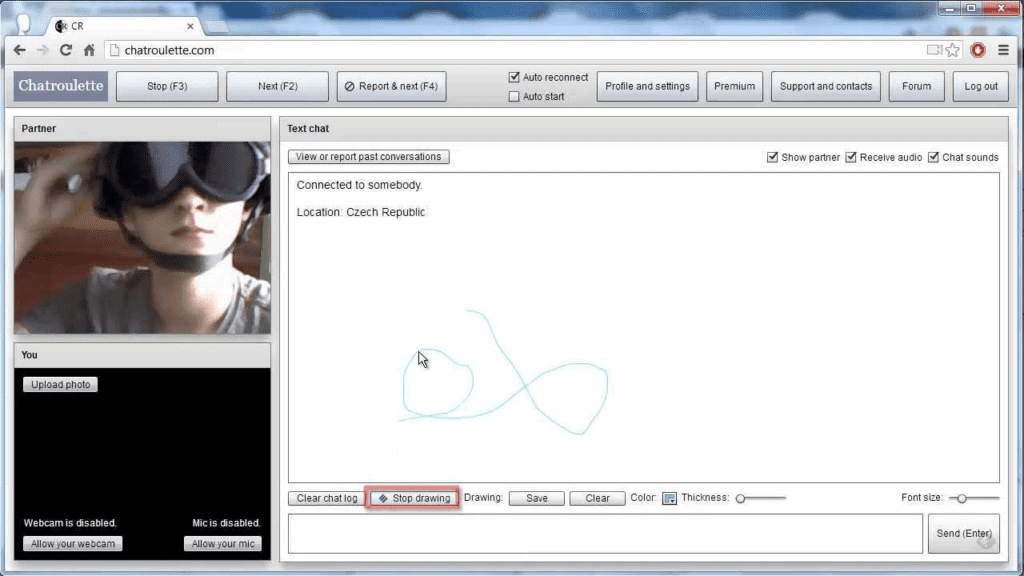Click the red extension icon near the omnibox
The width and height of the screenshot is (1024, 576).
coord(978,50)
